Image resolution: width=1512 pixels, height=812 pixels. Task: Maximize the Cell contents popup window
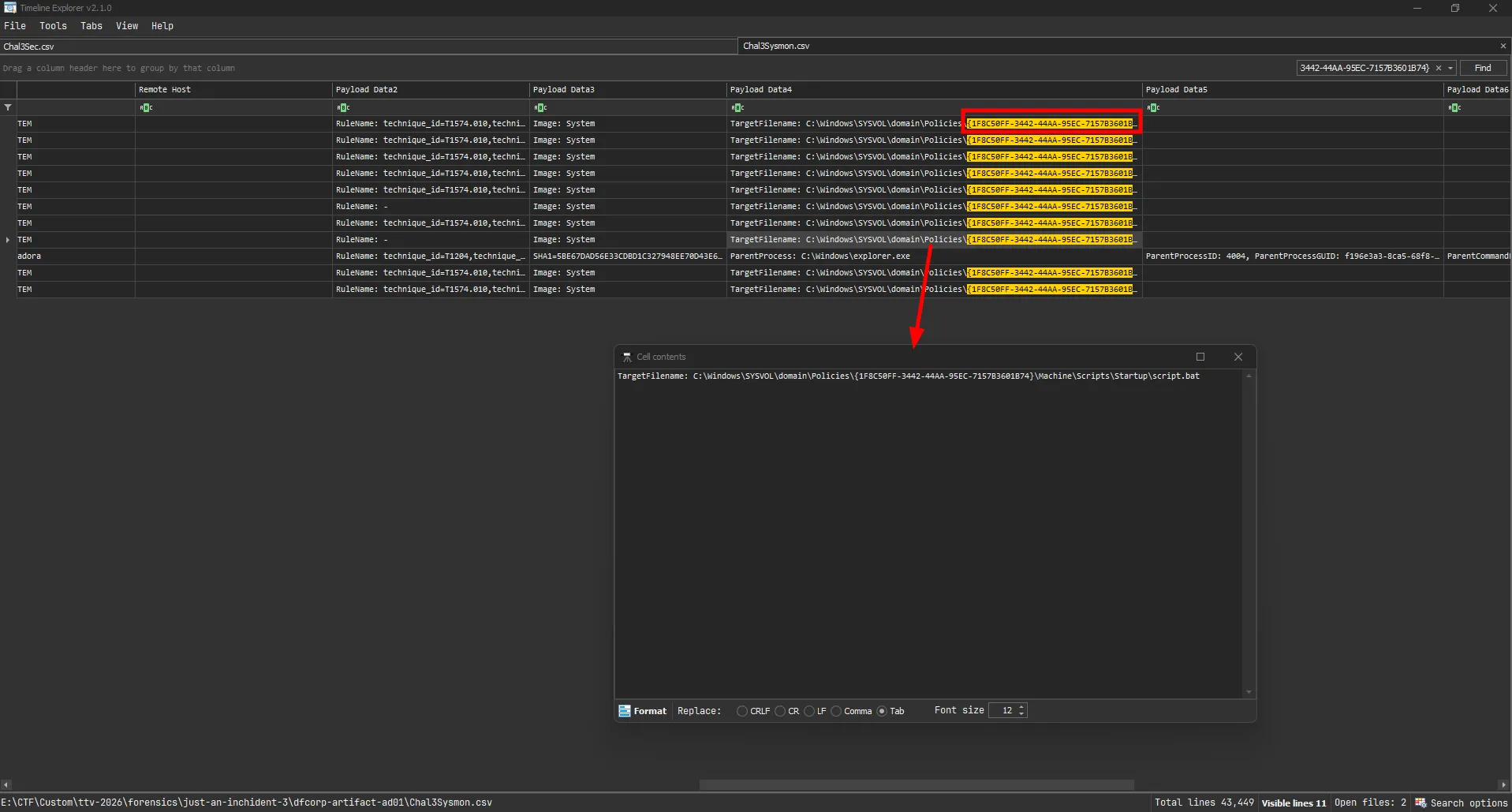coord(1200,357)
